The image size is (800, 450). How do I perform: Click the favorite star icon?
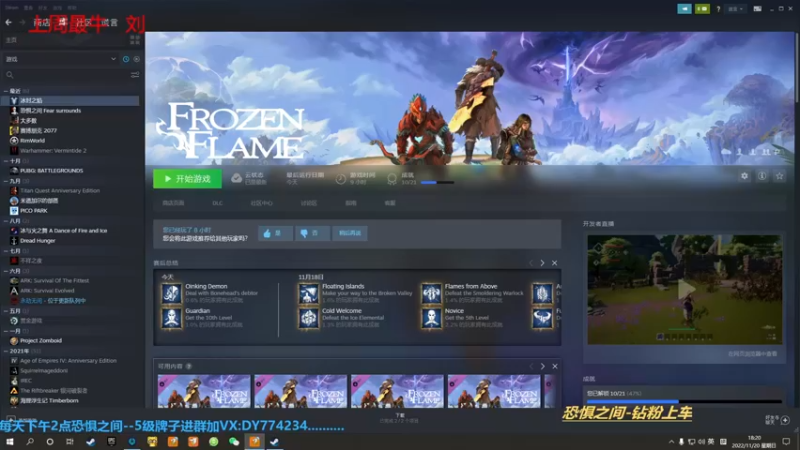coord(779,176)
